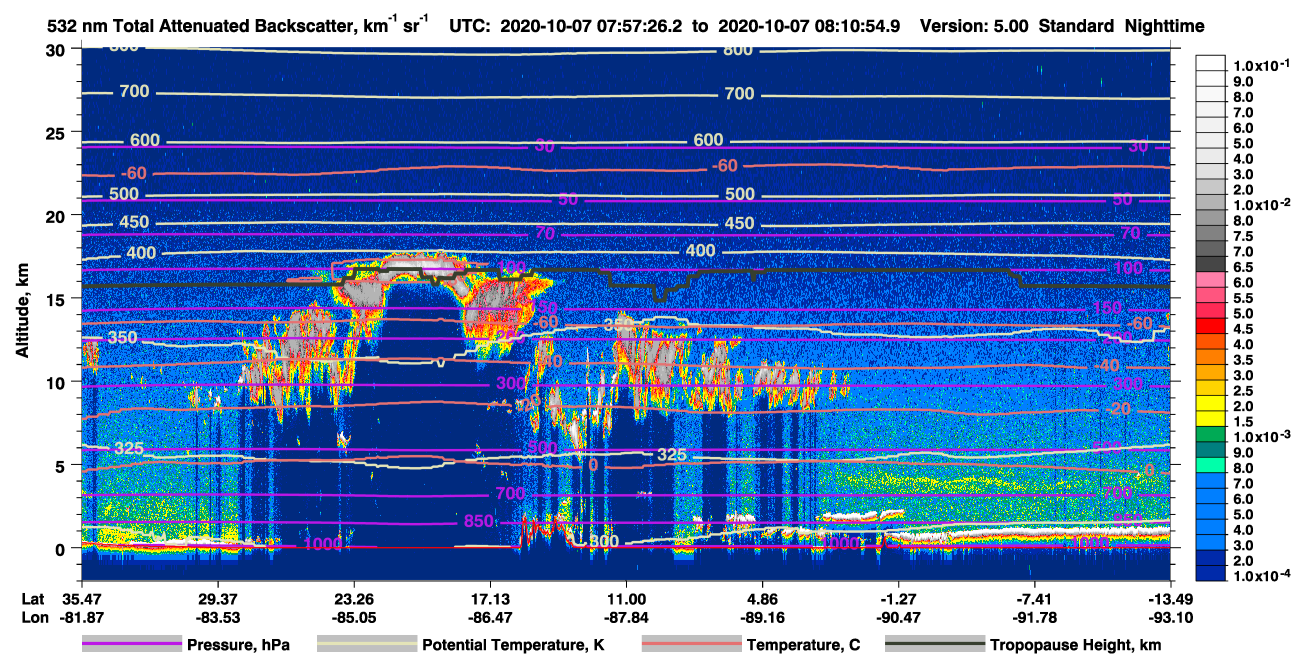
Task: Click the latitude value '-13.49'
Action: (x=1169, y=598)
